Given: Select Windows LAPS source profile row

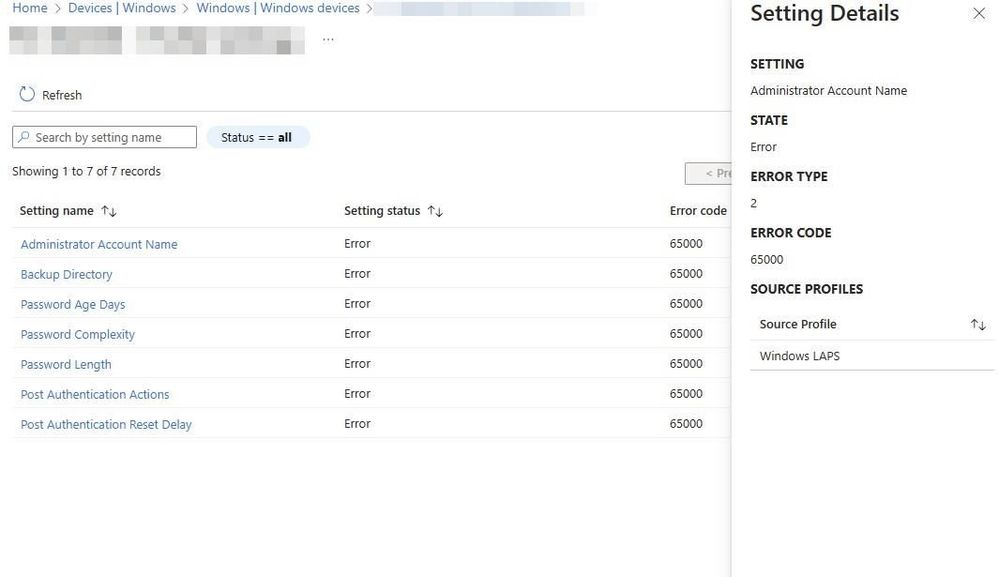Looking at the screenshot, I should (x=872, y=355).
